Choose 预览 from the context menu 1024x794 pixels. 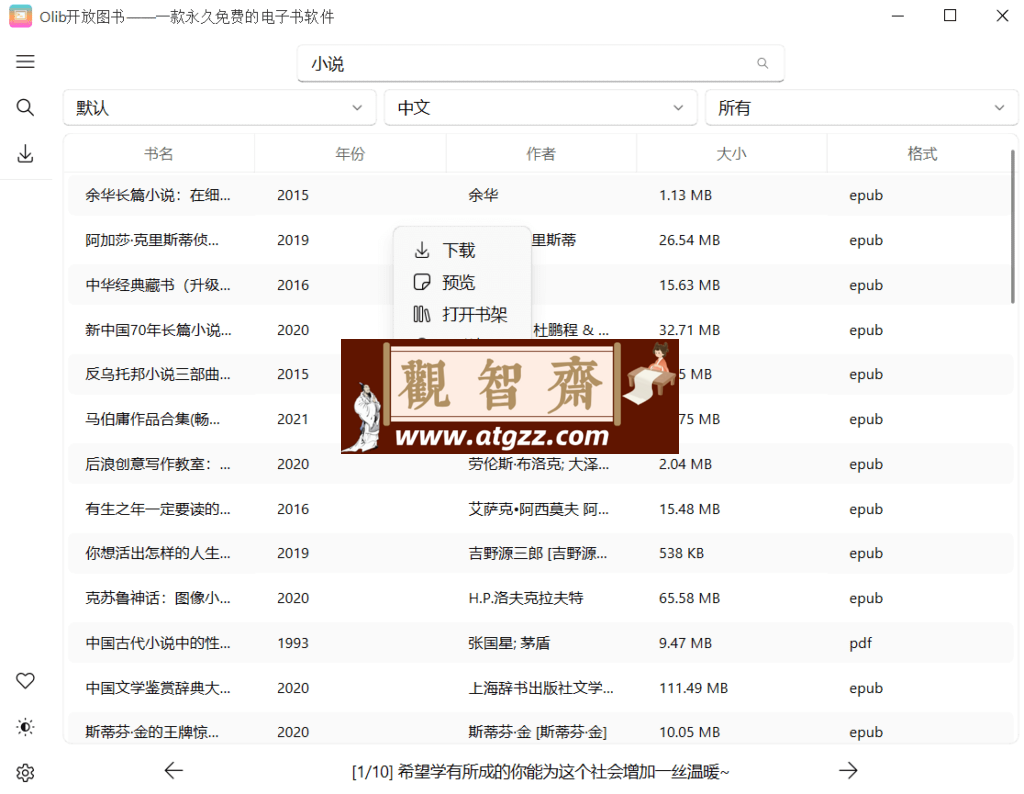click(458, 282)
